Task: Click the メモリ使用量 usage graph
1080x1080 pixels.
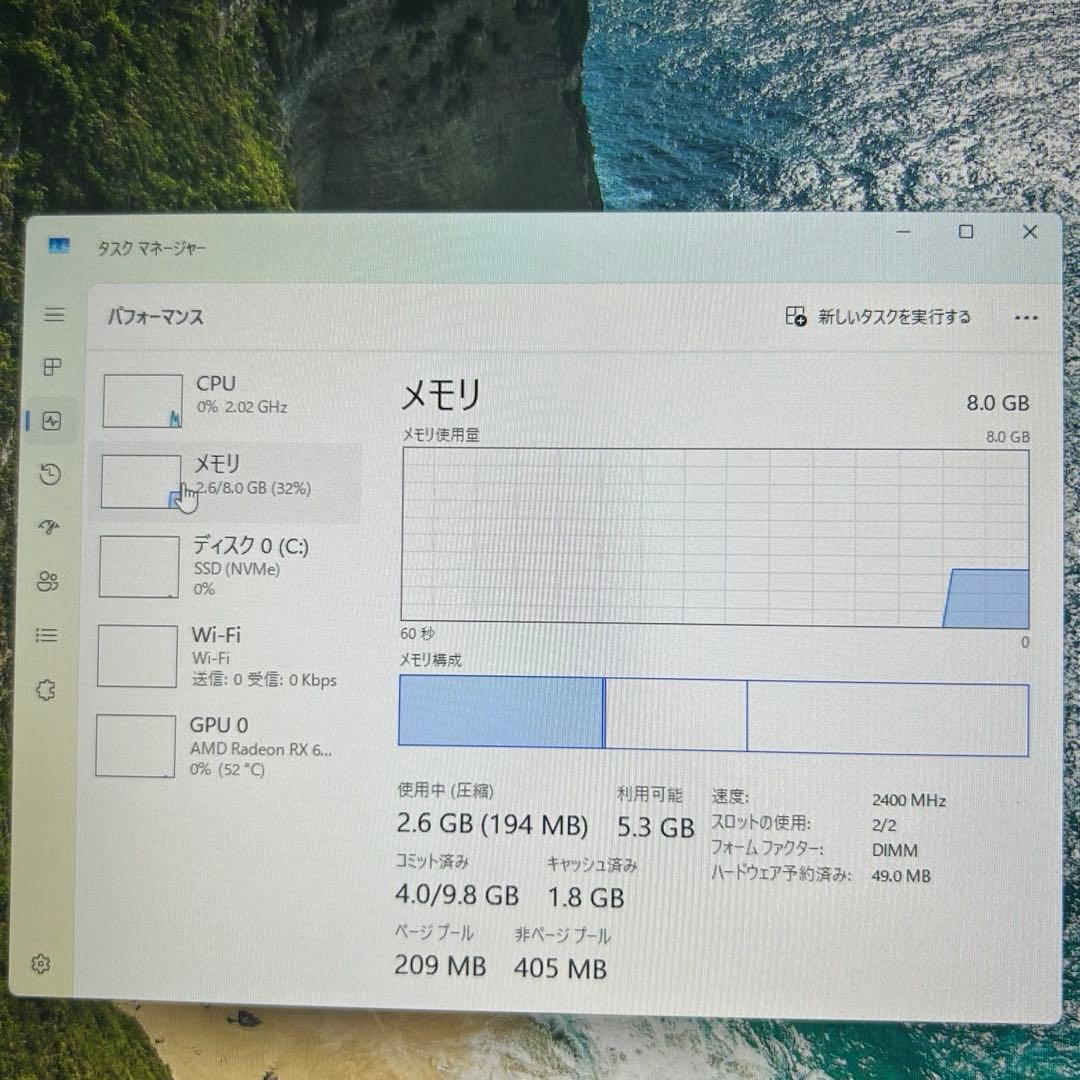Action: pyautogui.click(x=713, y=535)
